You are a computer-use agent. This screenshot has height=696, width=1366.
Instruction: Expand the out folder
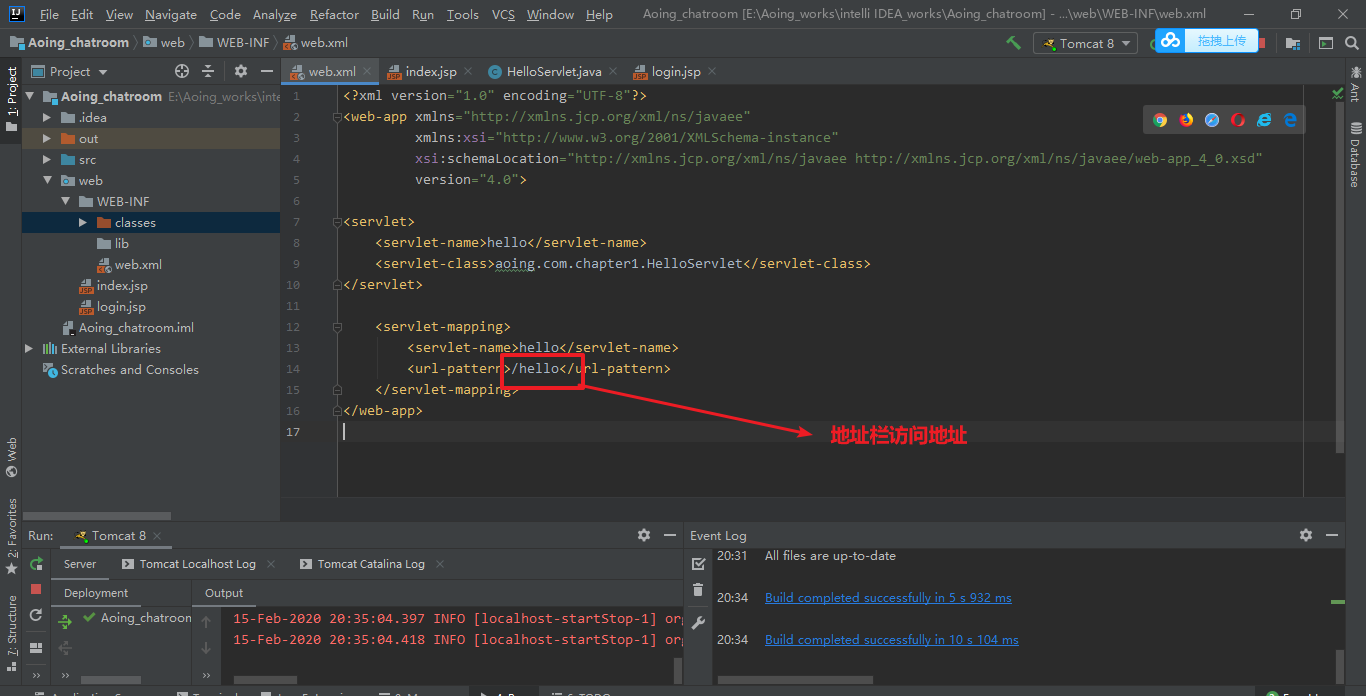[47, 139]
